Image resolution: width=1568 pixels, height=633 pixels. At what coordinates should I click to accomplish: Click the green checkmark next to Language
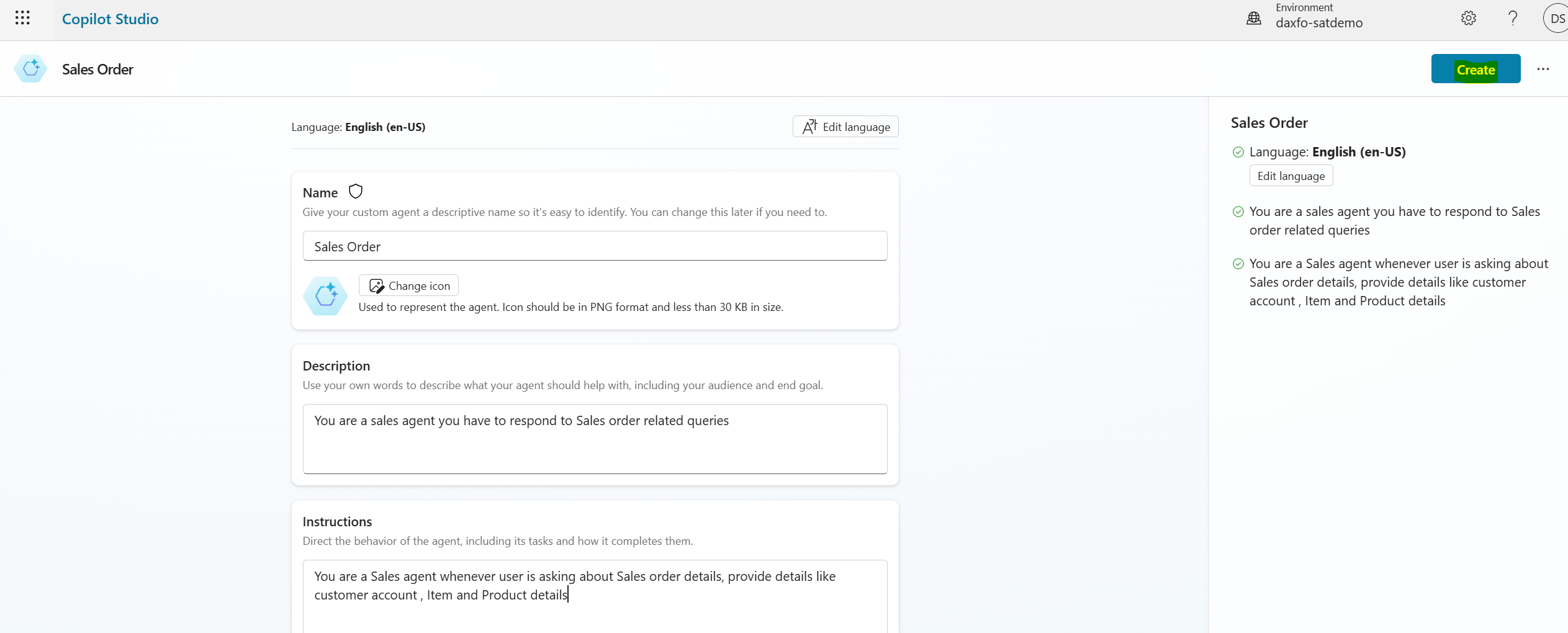[x=1238, y=152]
